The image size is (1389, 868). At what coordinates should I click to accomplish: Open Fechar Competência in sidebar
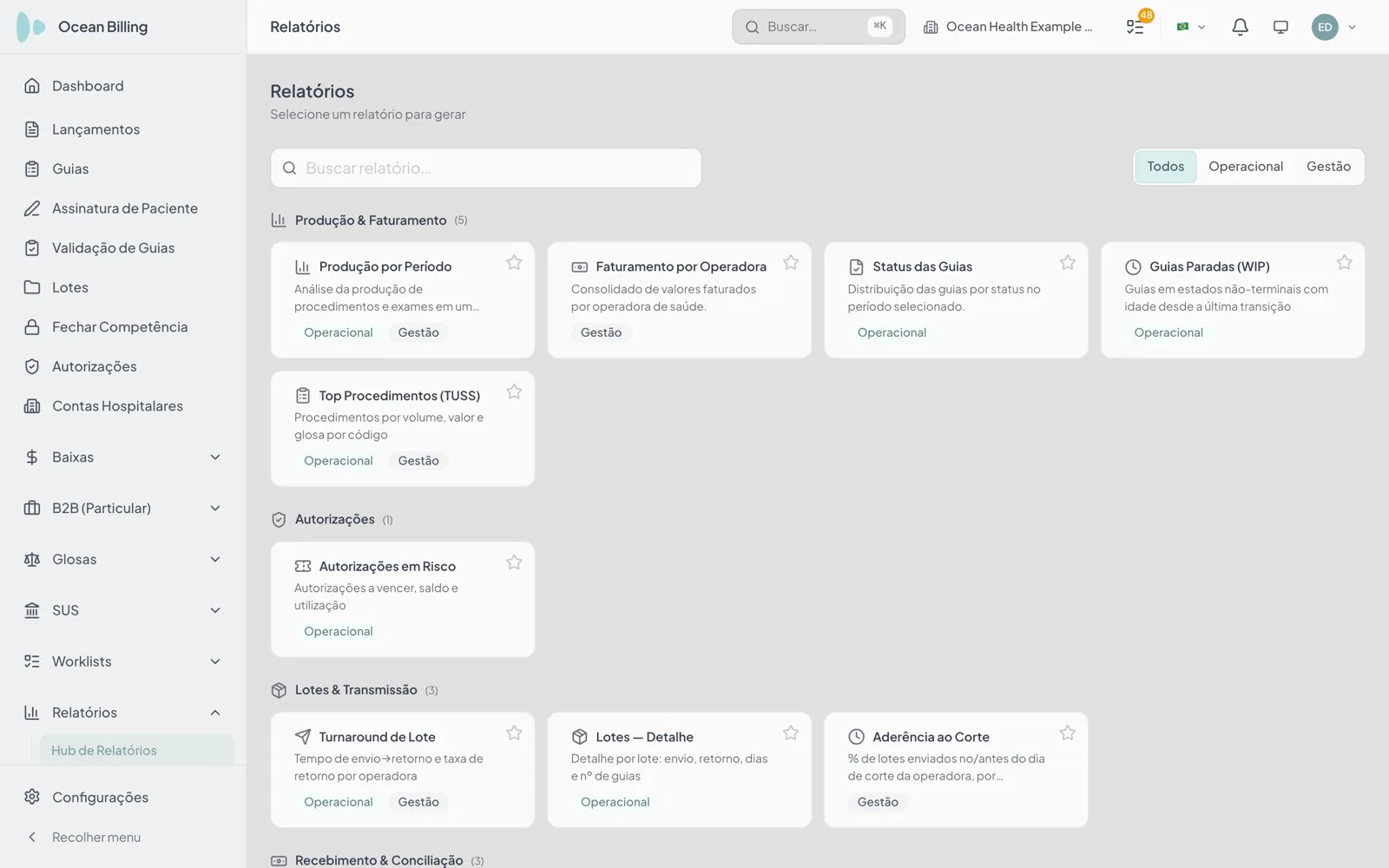coord(123,327)
